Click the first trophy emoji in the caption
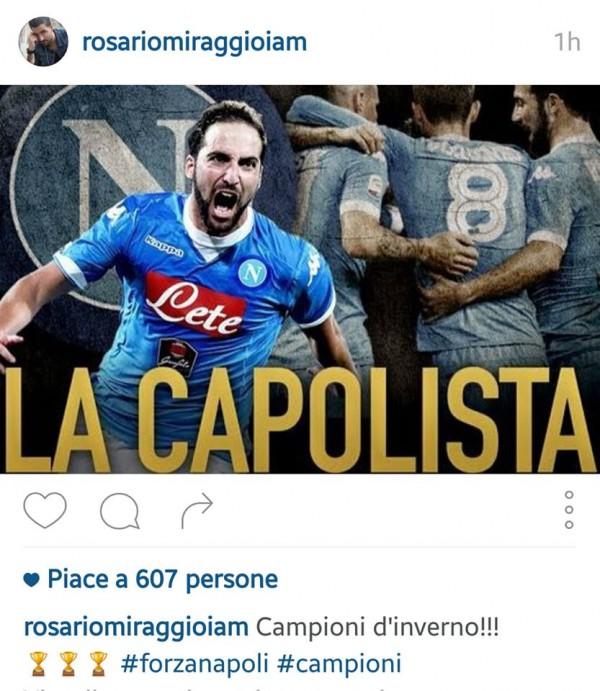Image resolution: width=600 pixels, height=691 pixels. [38, 664]
